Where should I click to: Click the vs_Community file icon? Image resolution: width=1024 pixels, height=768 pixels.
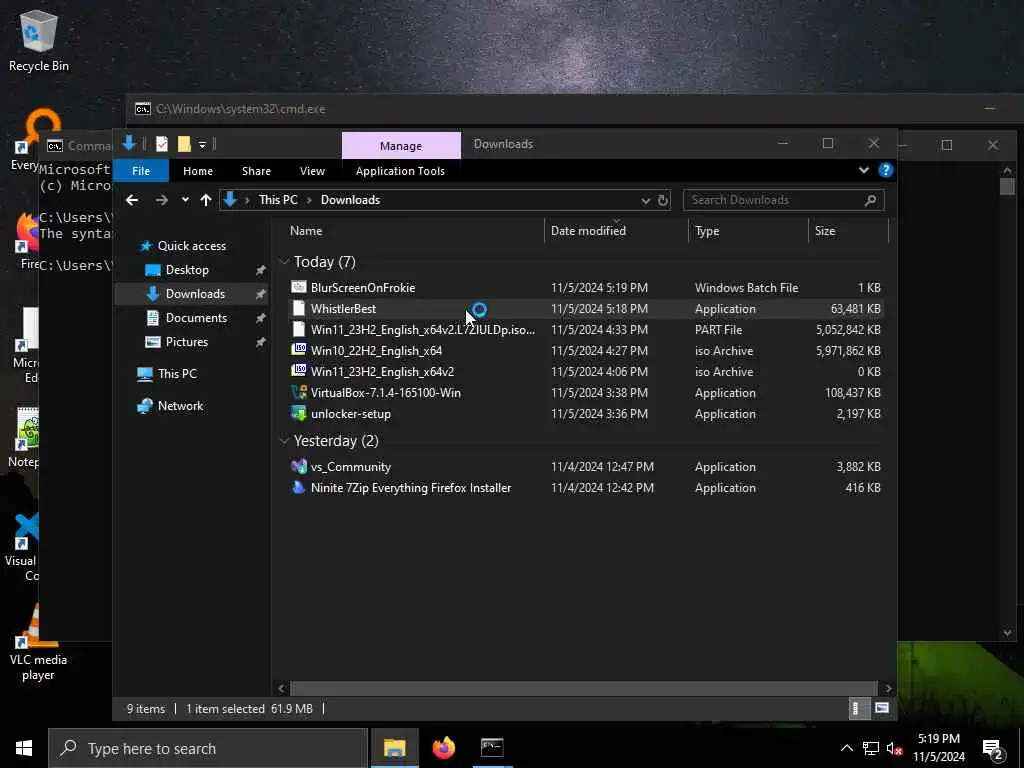pos(298,466)
